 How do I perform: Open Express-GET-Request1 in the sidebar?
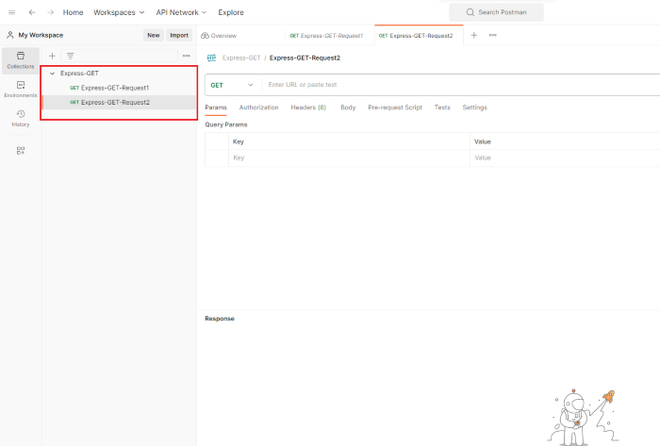pos(120,88)
